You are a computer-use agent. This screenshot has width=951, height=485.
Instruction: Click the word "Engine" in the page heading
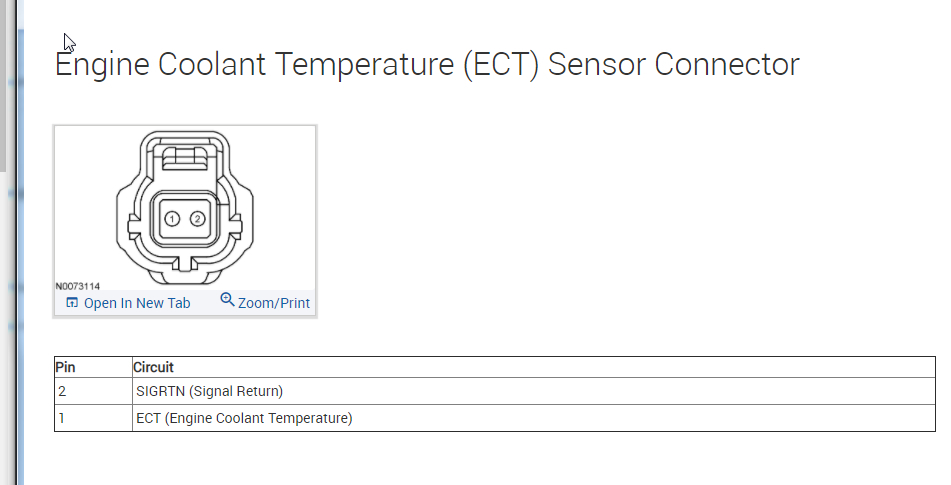pyautogui.click(x=104, y=65)
